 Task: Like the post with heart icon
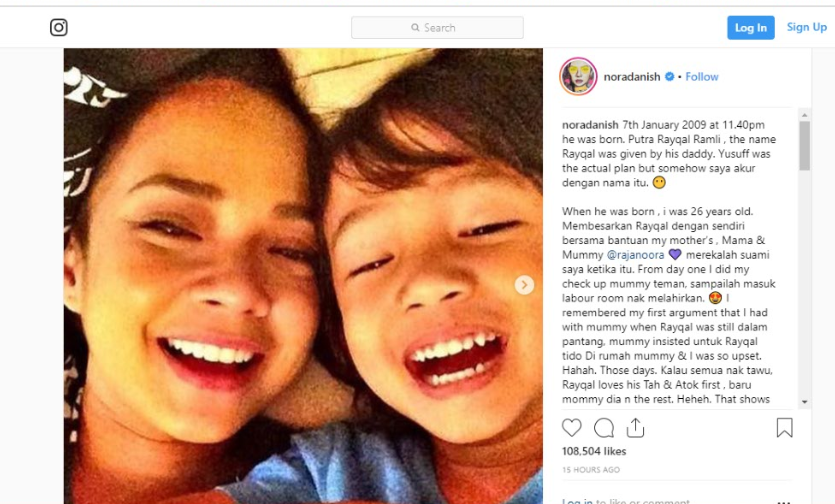click(571, 428)
